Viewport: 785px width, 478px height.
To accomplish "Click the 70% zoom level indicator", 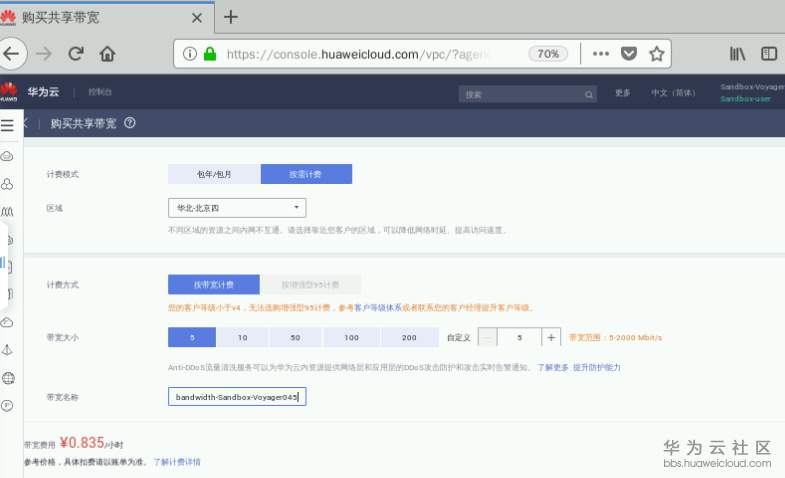I will (x=548, y=54).
